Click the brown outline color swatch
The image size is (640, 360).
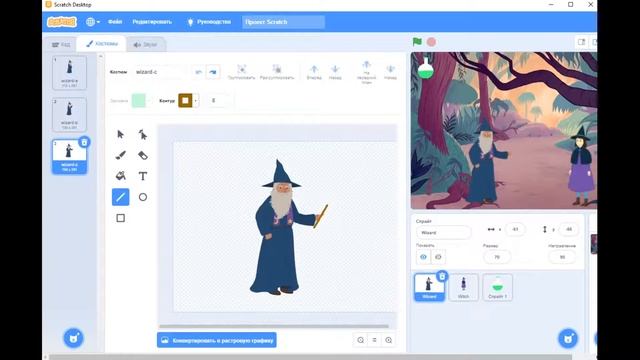(x=185, y=100)
